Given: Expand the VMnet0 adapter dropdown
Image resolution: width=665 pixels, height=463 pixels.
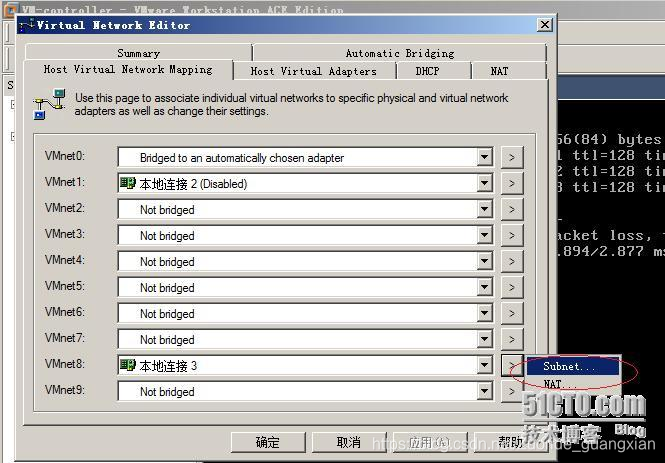Looking at the screenshot, I should [484, 158].
